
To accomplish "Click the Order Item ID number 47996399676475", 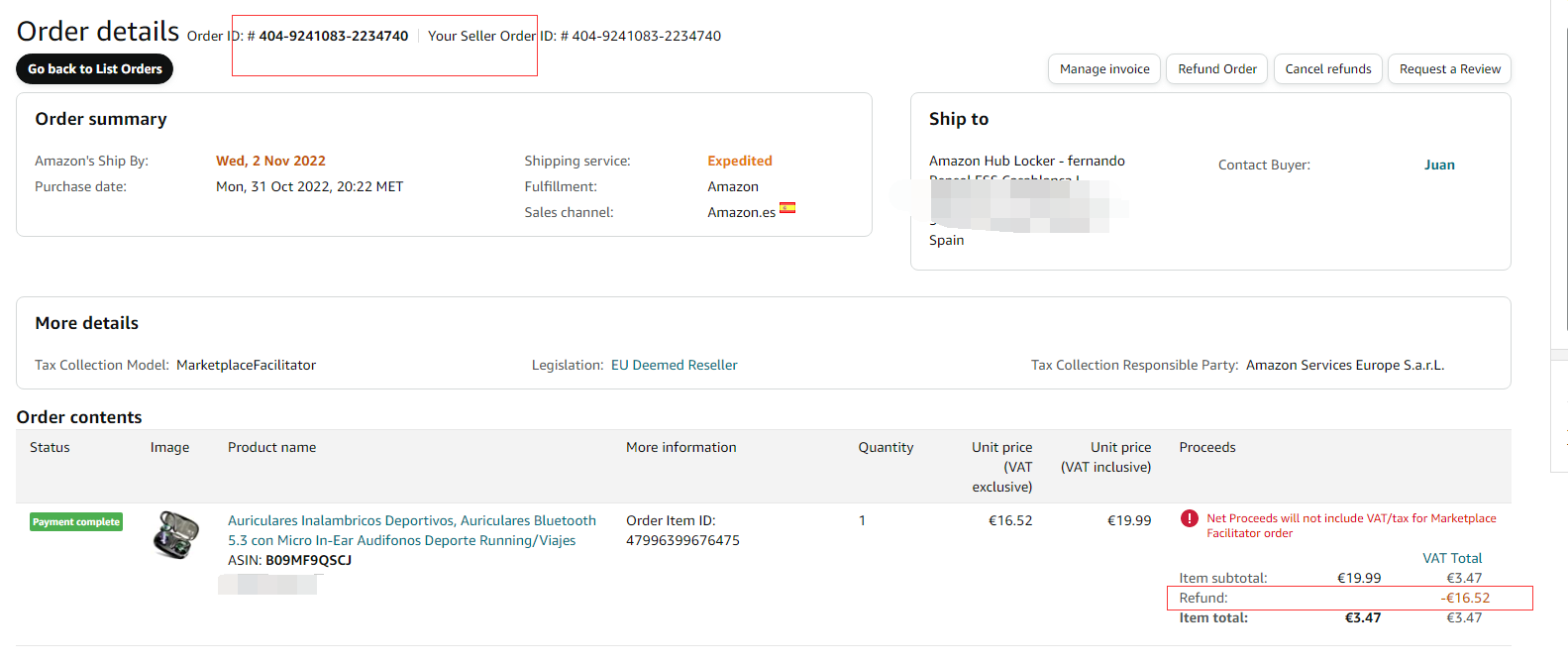I will pos(682,541).
